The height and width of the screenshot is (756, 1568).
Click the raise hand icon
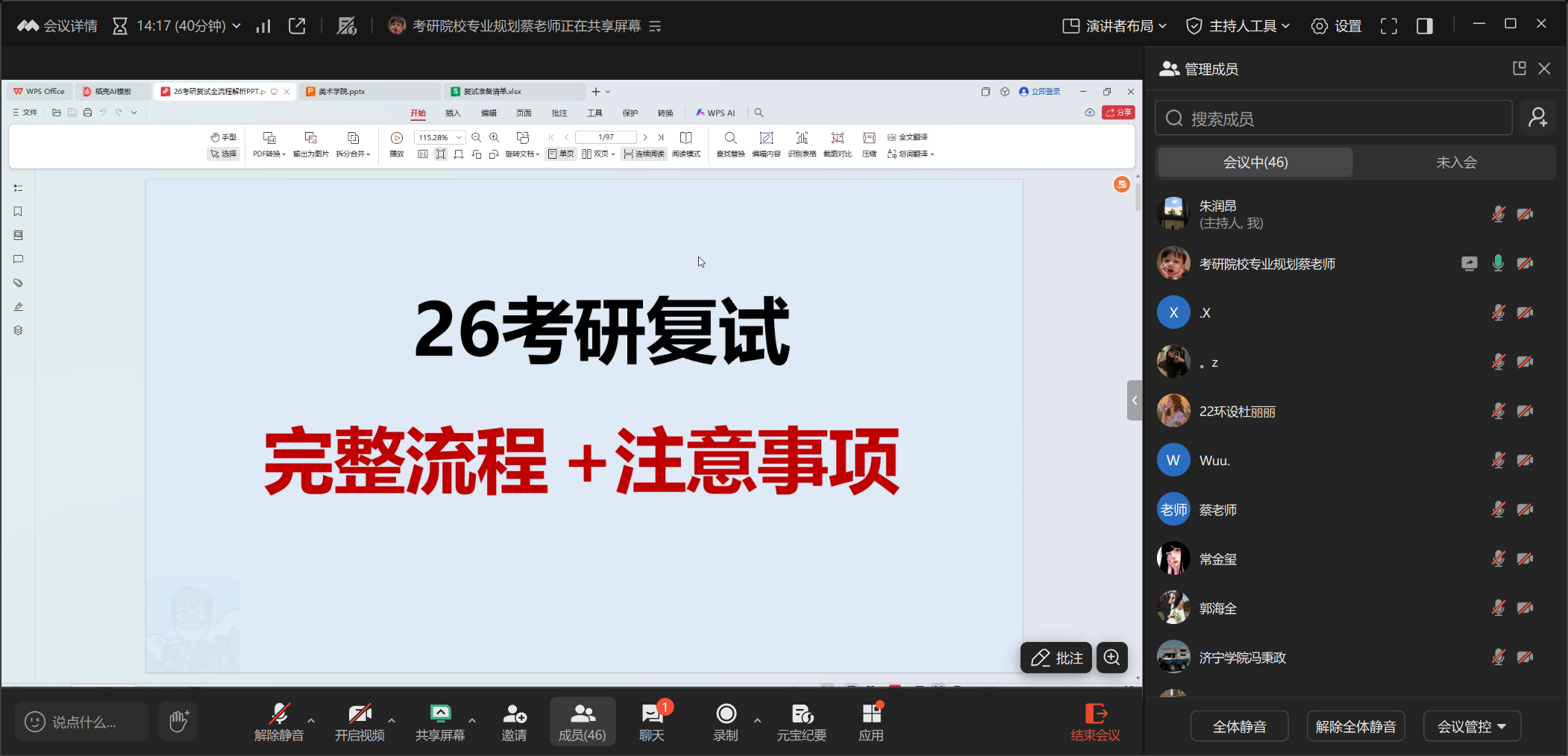(x=178, y=721)
